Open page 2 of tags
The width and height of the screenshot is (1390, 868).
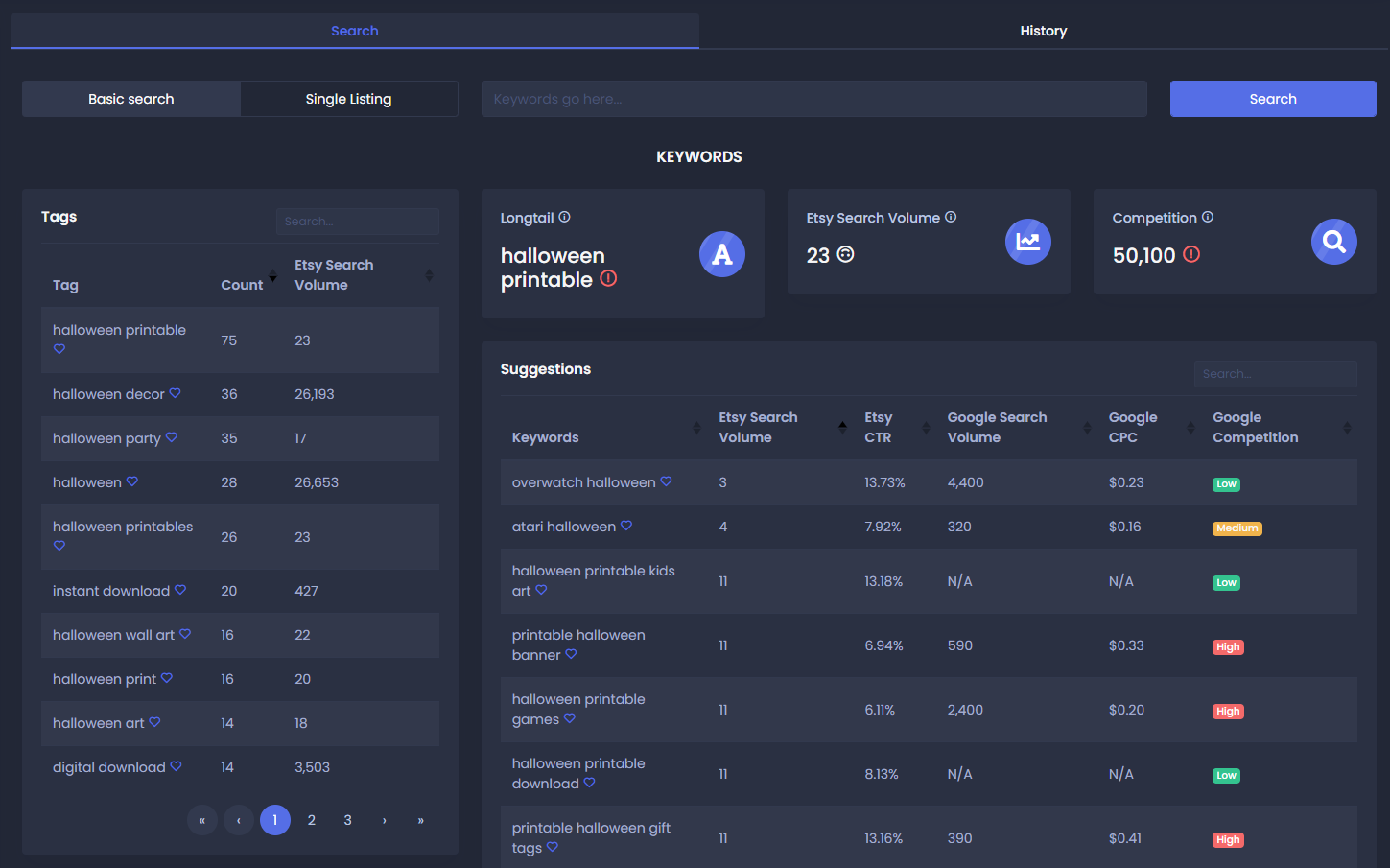(x=312, y=820)
